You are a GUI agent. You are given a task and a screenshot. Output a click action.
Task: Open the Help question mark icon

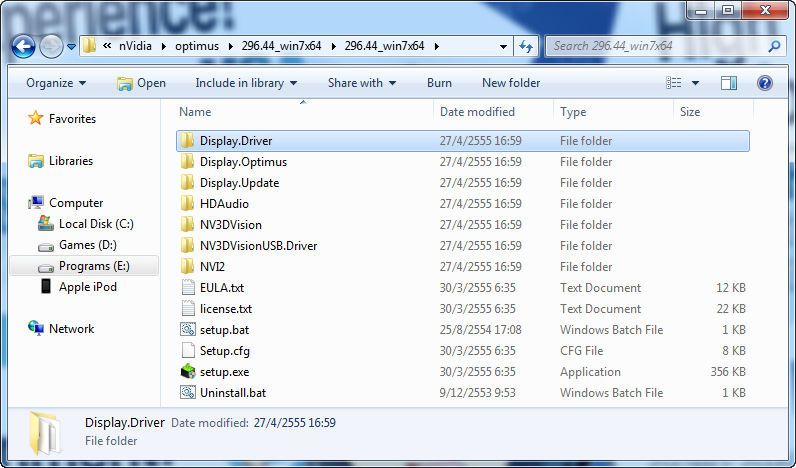point(765,83)
